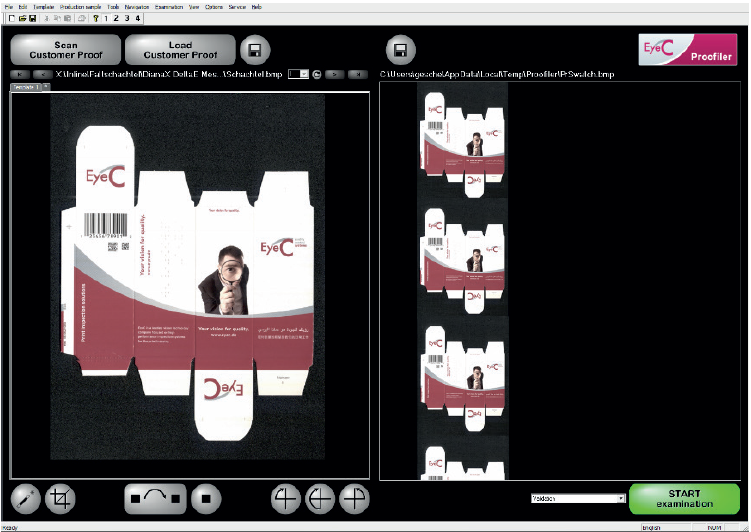Save the customer proof with floppy icon

point(255,50)
